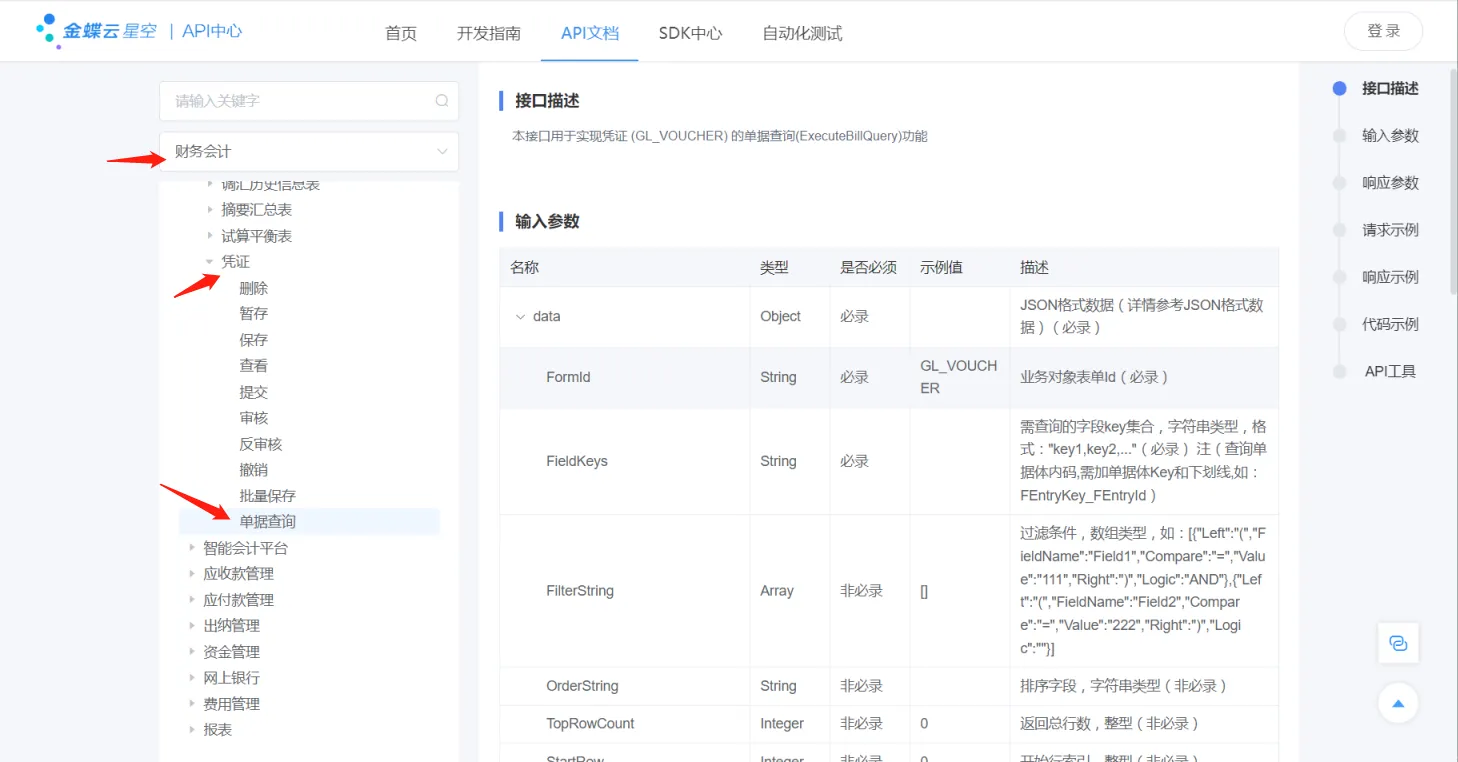Expand the 试算平衡表 node
Screen dimensions: 1458x762
pyautogui.click(x=210, y=236)
